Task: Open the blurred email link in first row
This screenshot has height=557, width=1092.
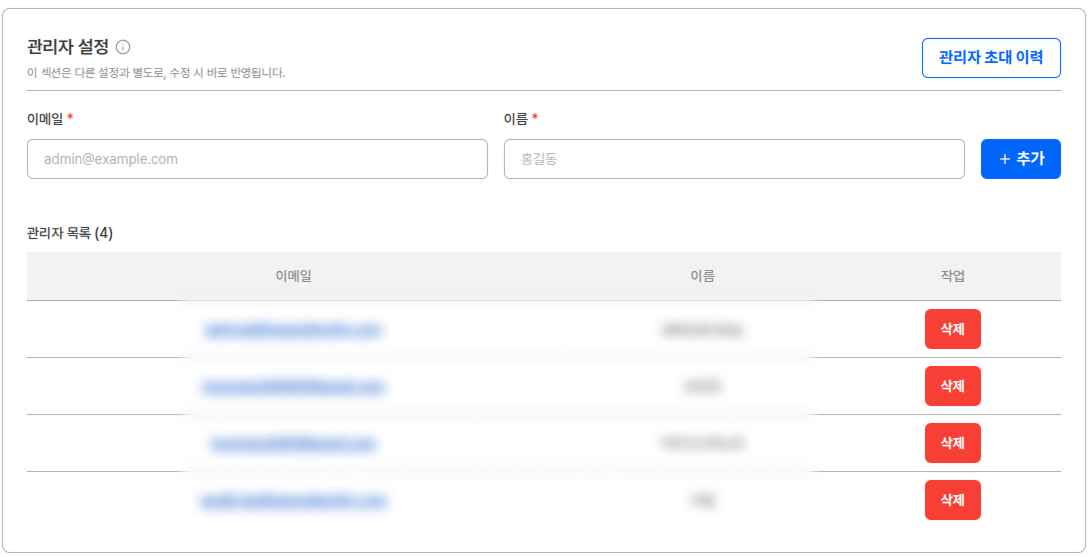Action: [292, 329]
